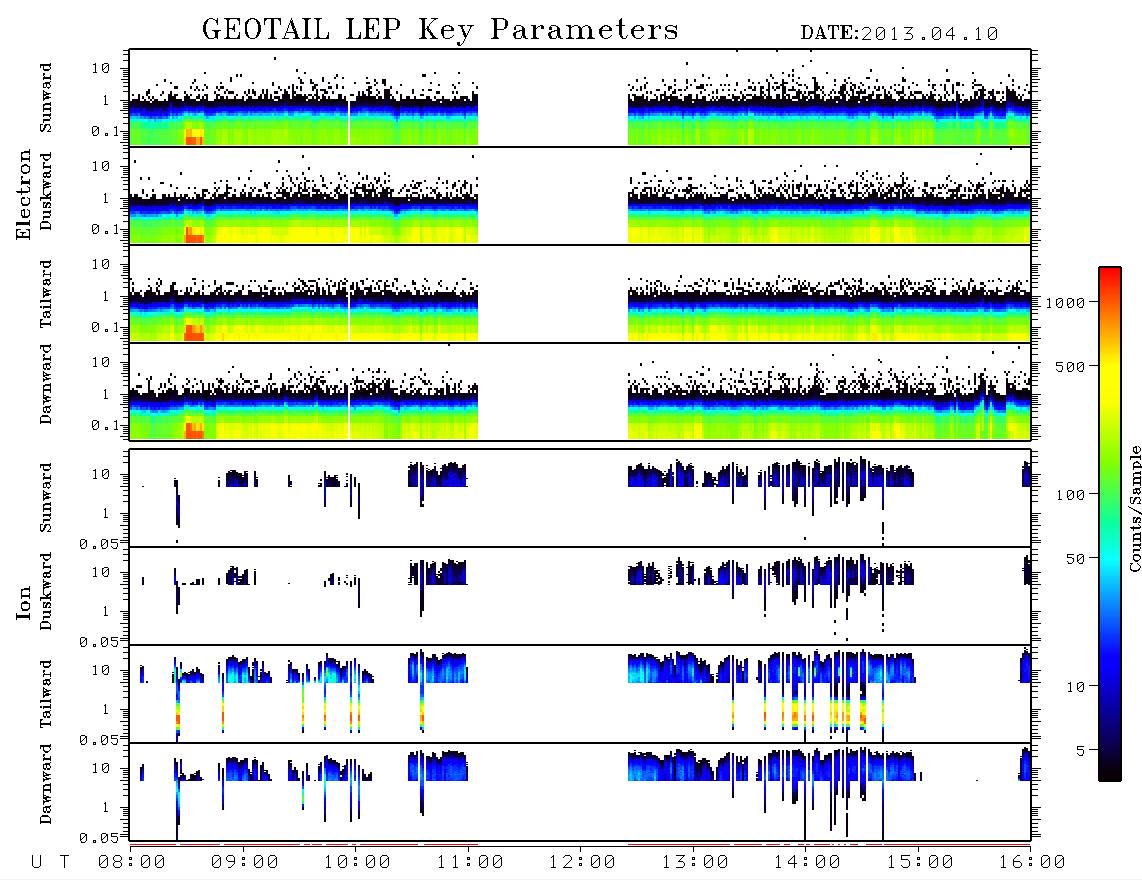Image resolution: width=1142 pixels, height=880 pixels.
Task: Click the rainbow Counts/Sample color bar
Action: (1110, 524)
